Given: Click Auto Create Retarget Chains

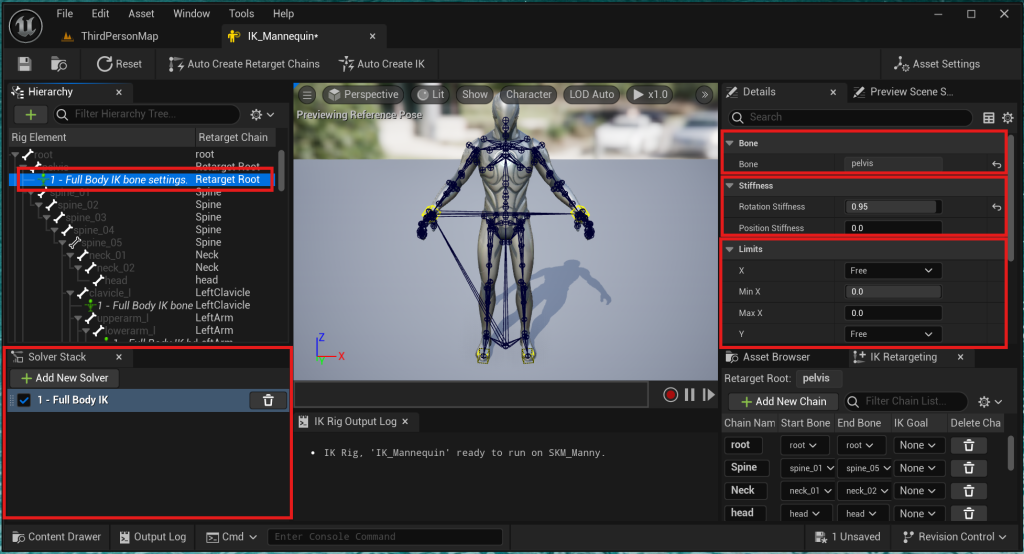Looking at the screenshot, I should click(x=244, y=64).
